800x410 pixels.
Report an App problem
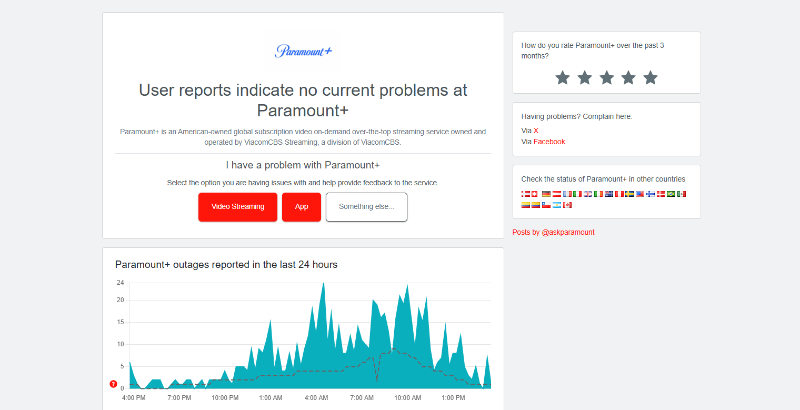pyautogui.click(x=302, y=207)
